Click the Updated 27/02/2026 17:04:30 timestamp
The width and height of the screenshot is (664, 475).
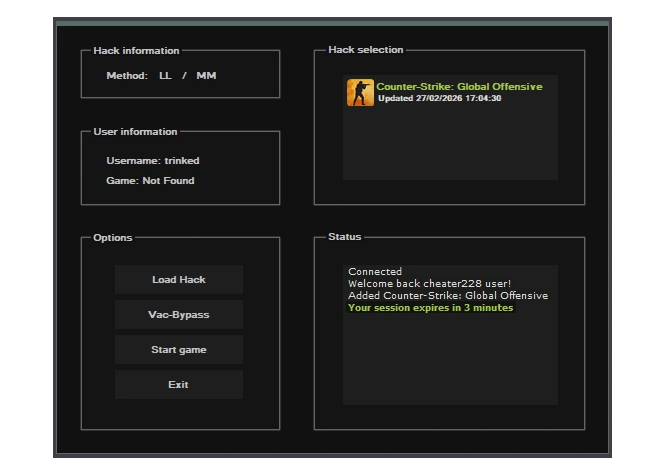(440, 98)
